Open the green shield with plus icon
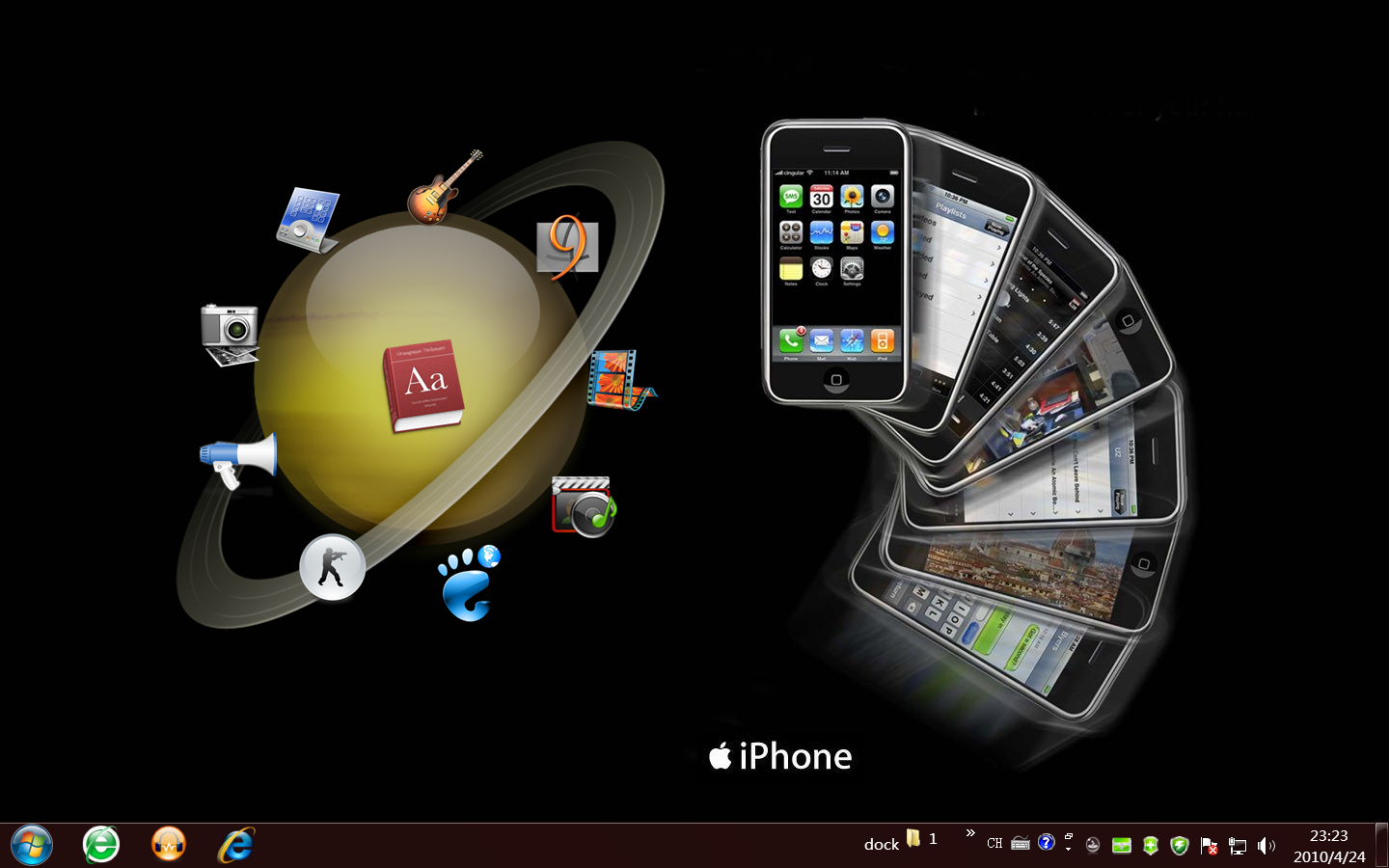Viewport: 1389px width, 868px height. [1151, 846]
